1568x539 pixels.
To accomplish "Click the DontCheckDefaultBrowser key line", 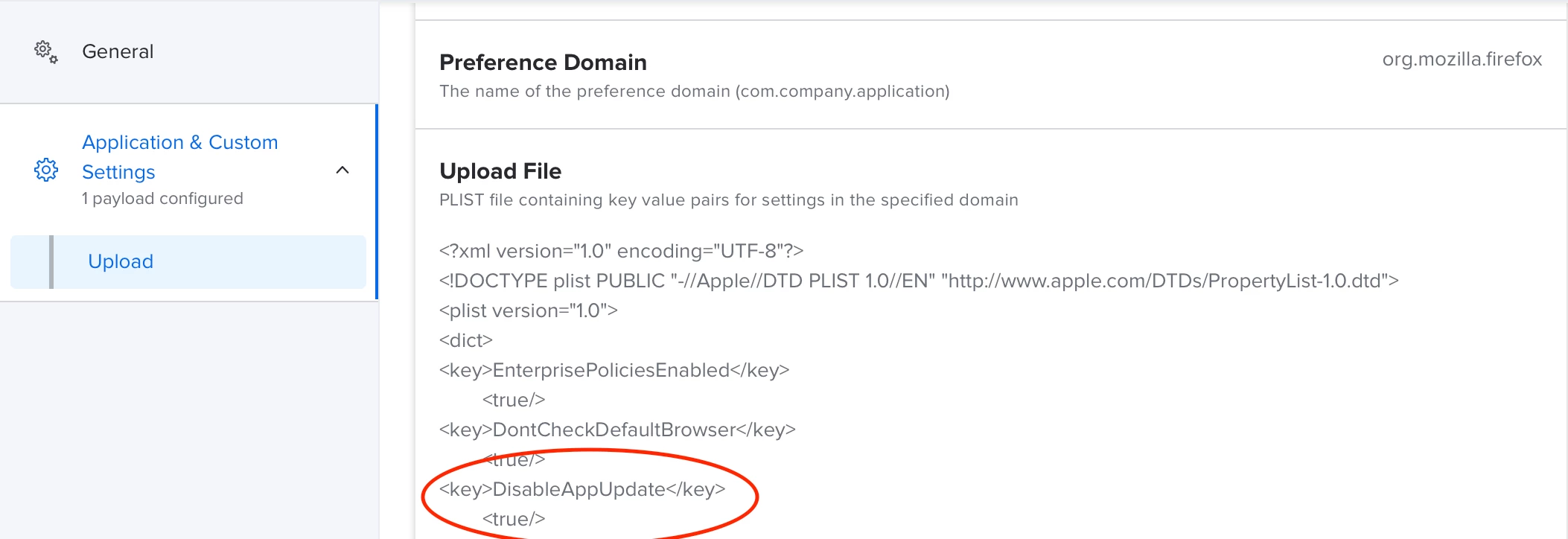I will (617, 430).
